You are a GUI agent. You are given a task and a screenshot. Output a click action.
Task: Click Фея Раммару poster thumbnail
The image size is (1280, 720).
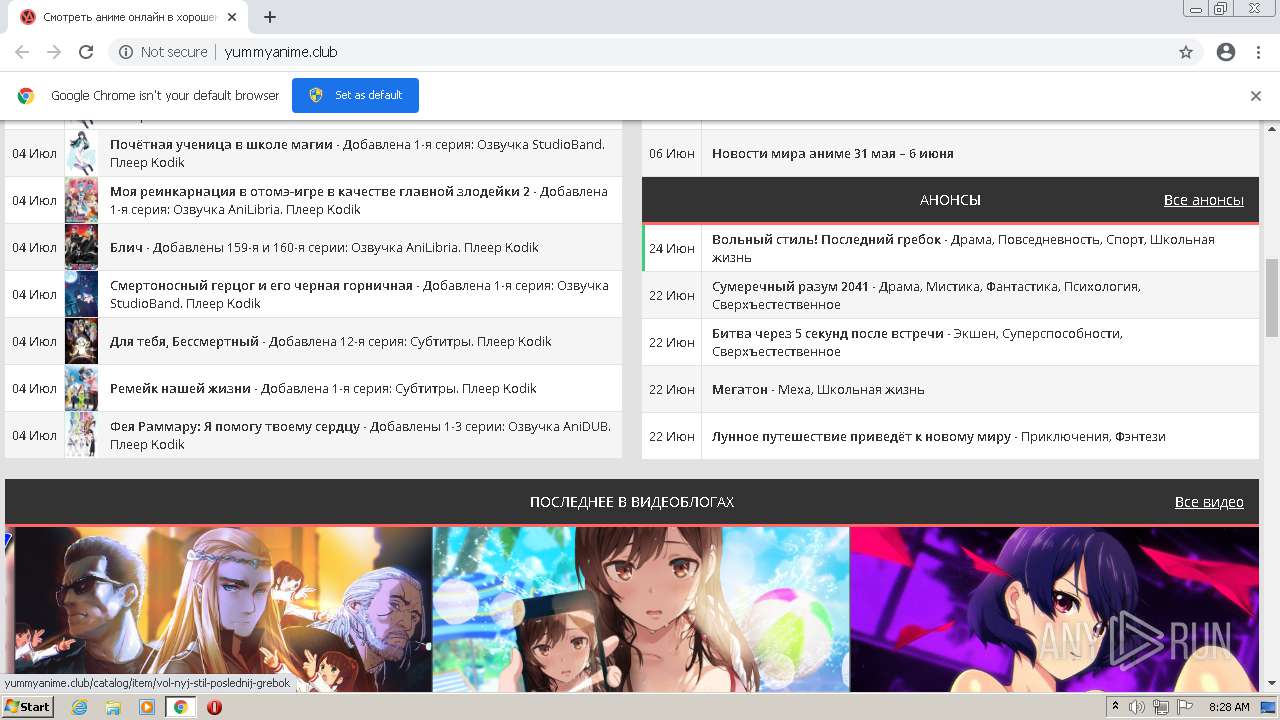click(81, 435)
